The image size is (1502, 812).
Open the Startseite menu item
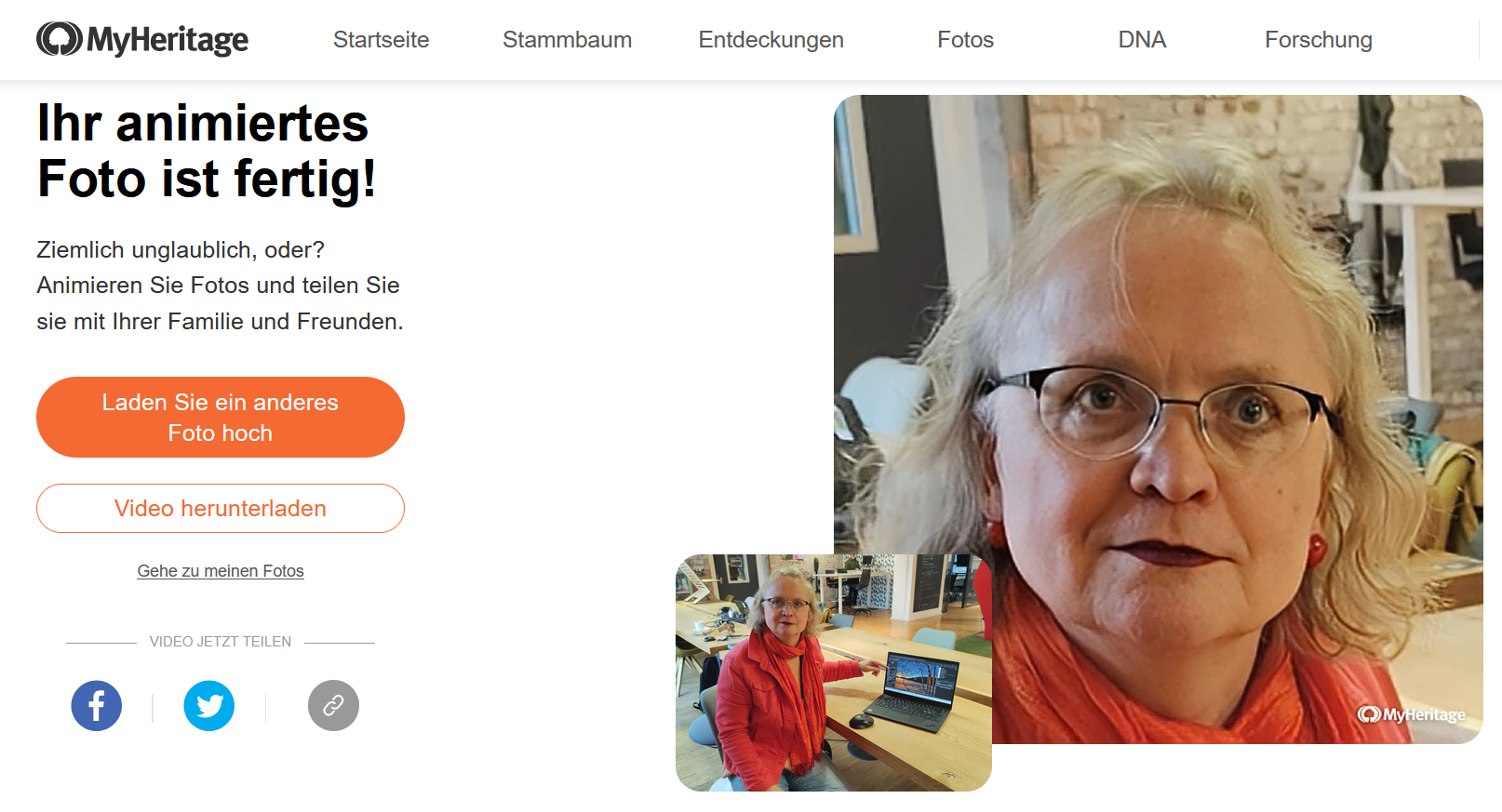pyautogui.click(x=382, y=40)
